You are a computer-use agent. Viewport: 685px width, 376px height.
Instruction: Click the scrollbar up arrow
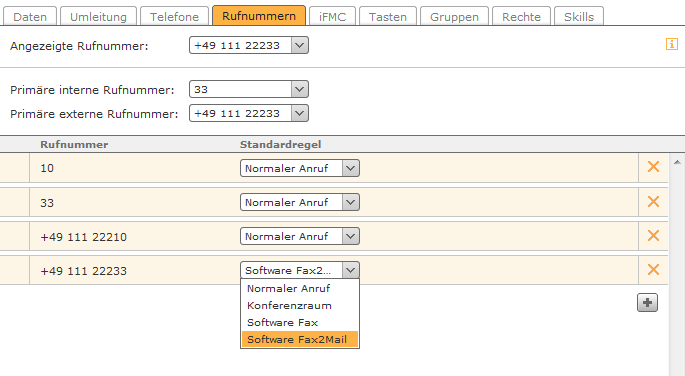[677, 162]
